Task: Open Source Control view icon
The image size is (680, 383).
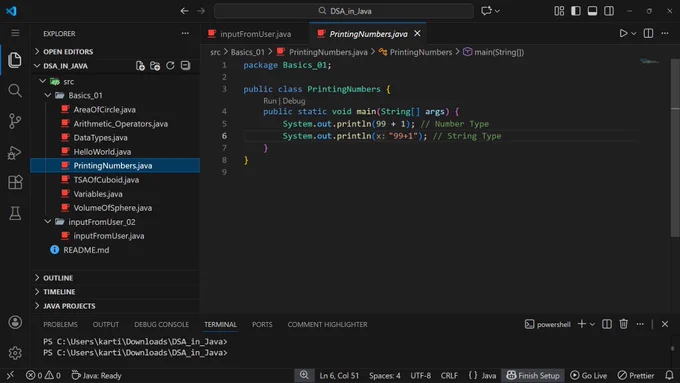Action: (x=15, y=121)
